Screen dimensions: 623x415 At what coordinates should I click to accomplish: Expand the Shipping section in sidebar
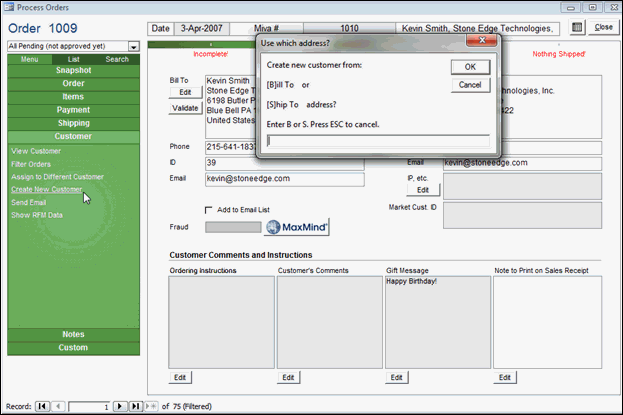pyautogui.click(x=72, y=123)
